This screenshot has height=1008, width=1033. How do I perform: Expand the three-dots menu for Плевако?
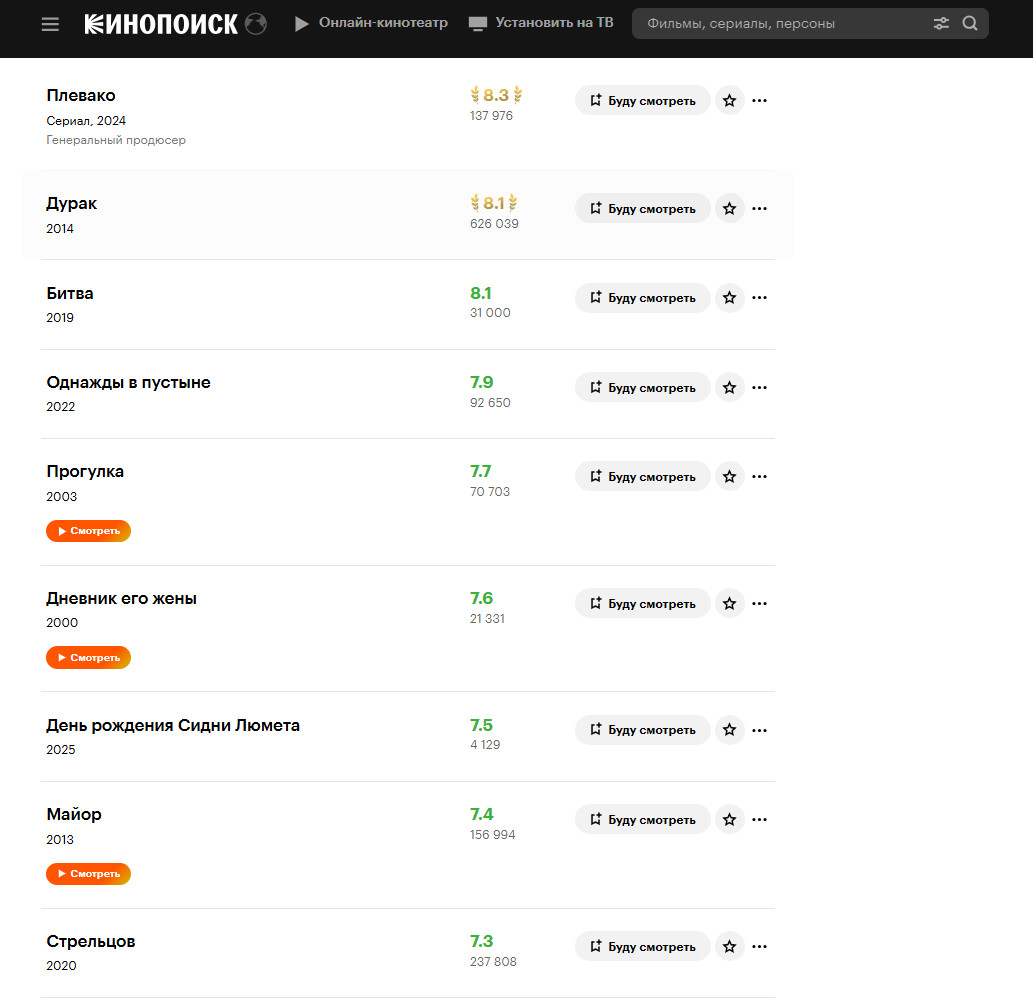[x=760, y=100]
